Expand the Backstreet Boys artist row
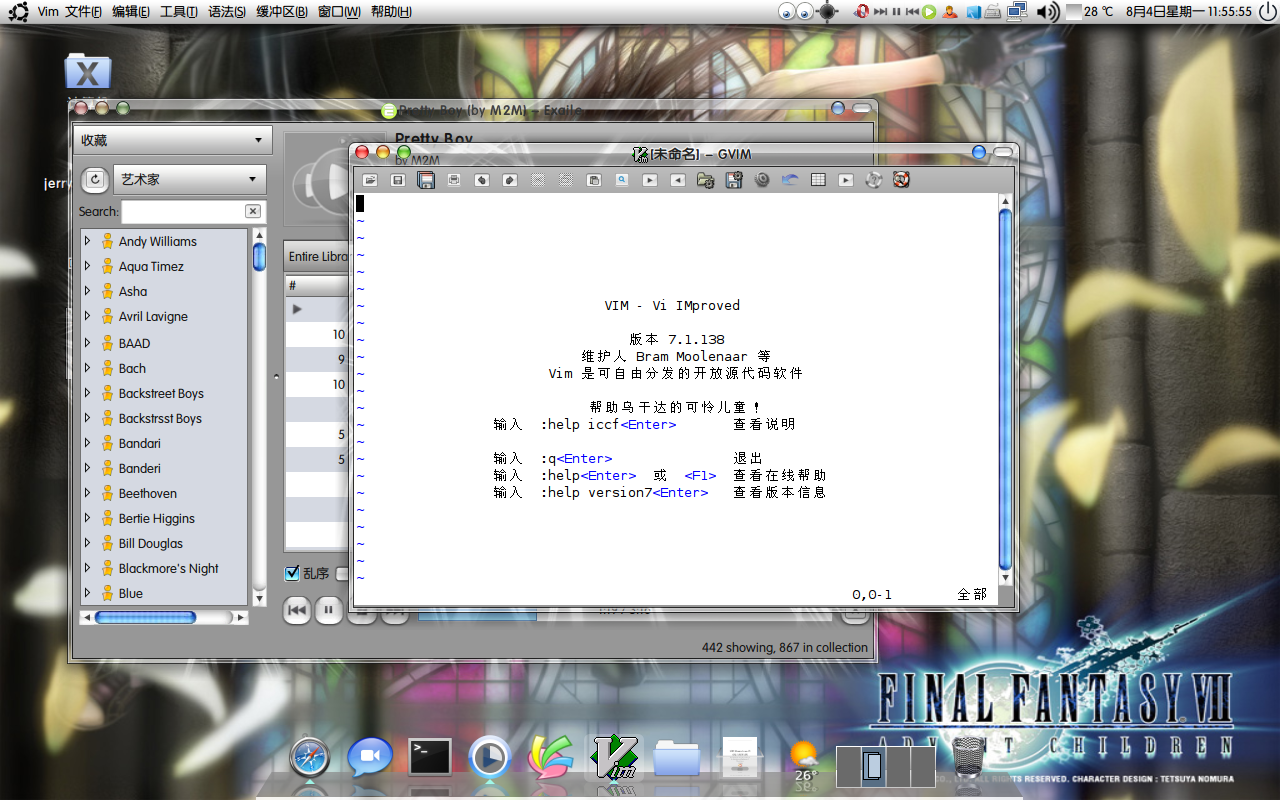Viewport: 1280px width, 800px height. tap(87, 393)
